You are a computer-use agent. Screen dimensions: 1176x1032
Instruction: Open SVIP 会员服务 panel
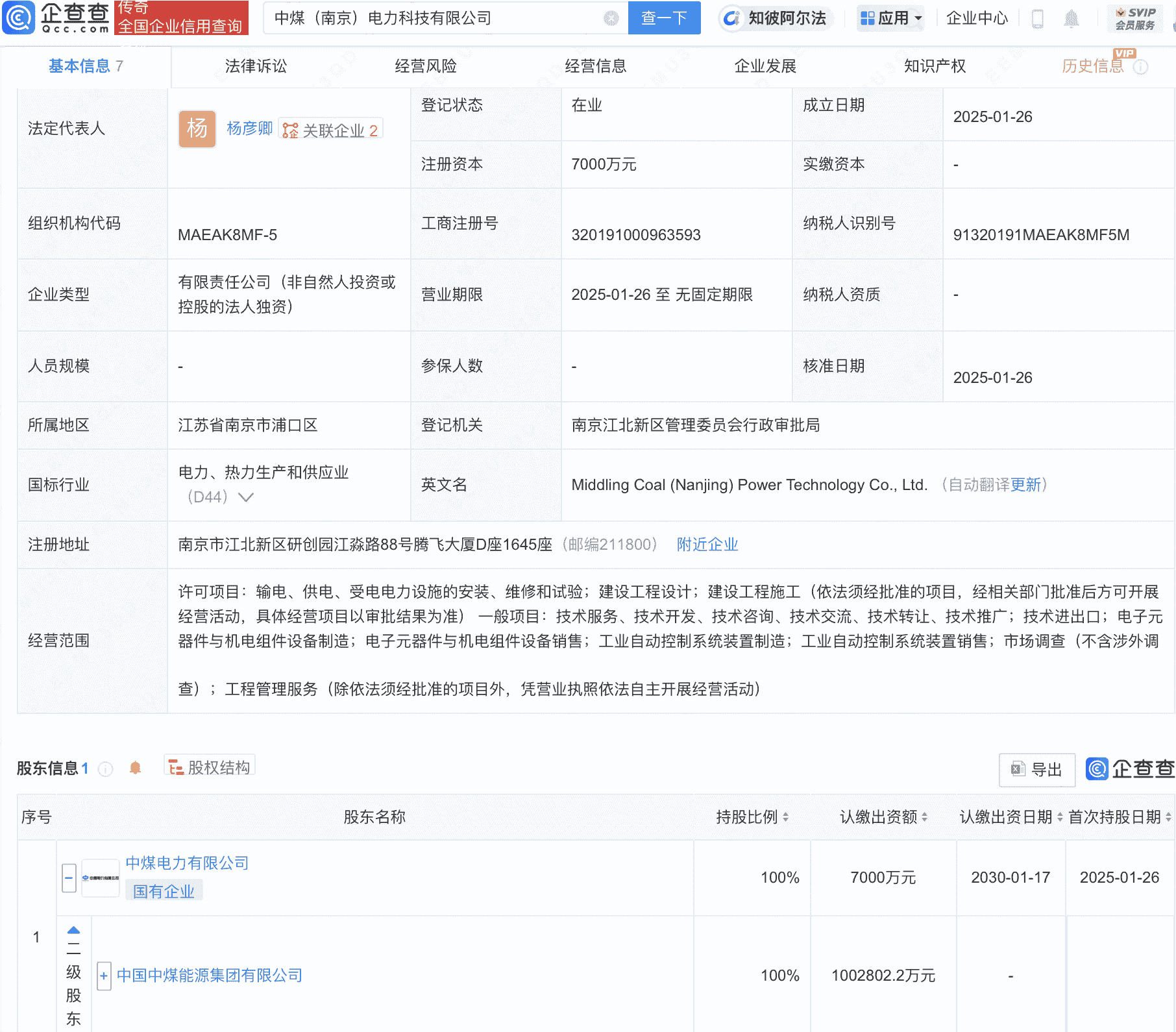1134,18
